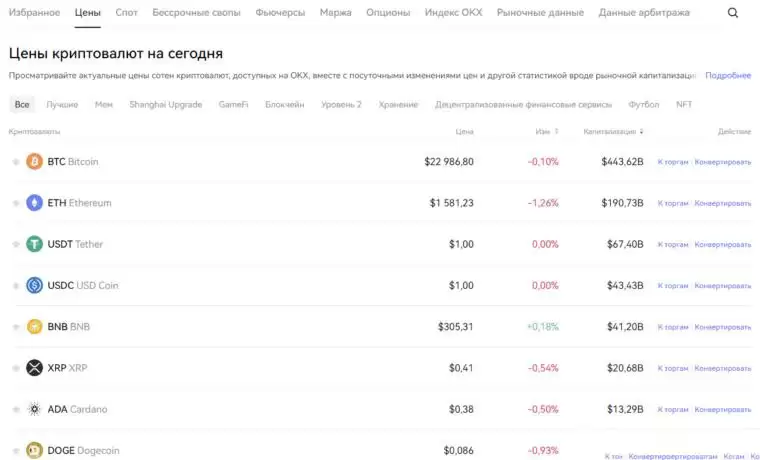Click Конвертировать for Ethereum

(723, 203)
